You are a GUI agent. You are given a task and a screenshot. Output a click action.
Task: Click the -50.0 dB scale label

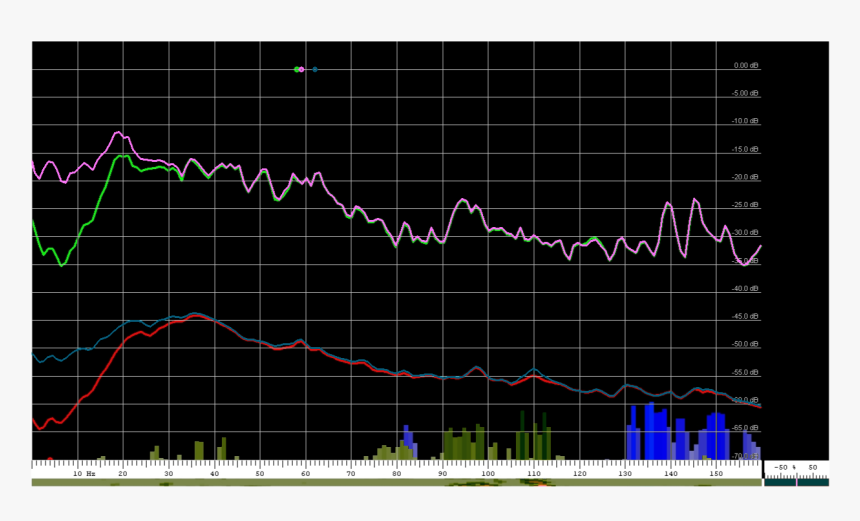[745, 344]
